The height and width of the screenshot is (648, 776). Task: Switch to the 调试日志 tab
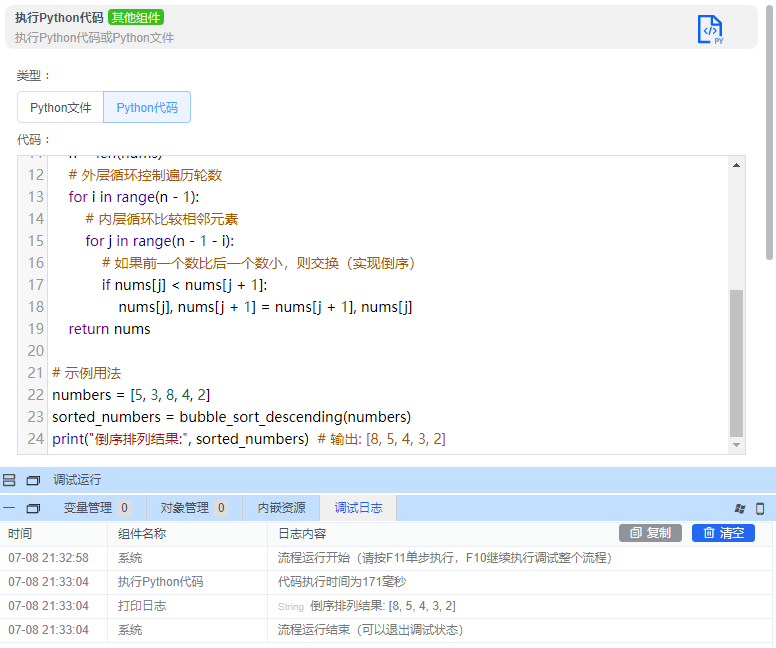[358, 508]
